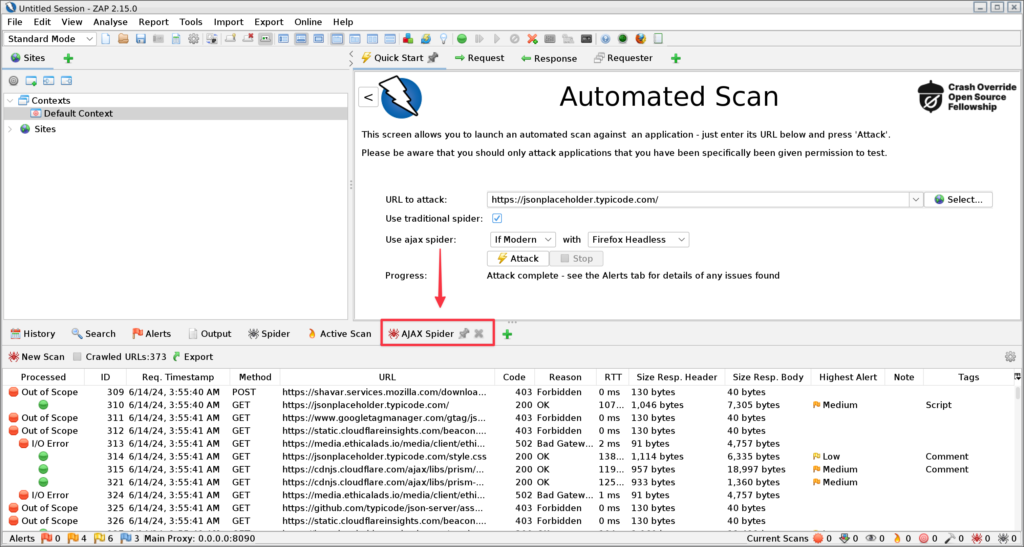Click the target scope icon above the Sites tree

[13, 81]
